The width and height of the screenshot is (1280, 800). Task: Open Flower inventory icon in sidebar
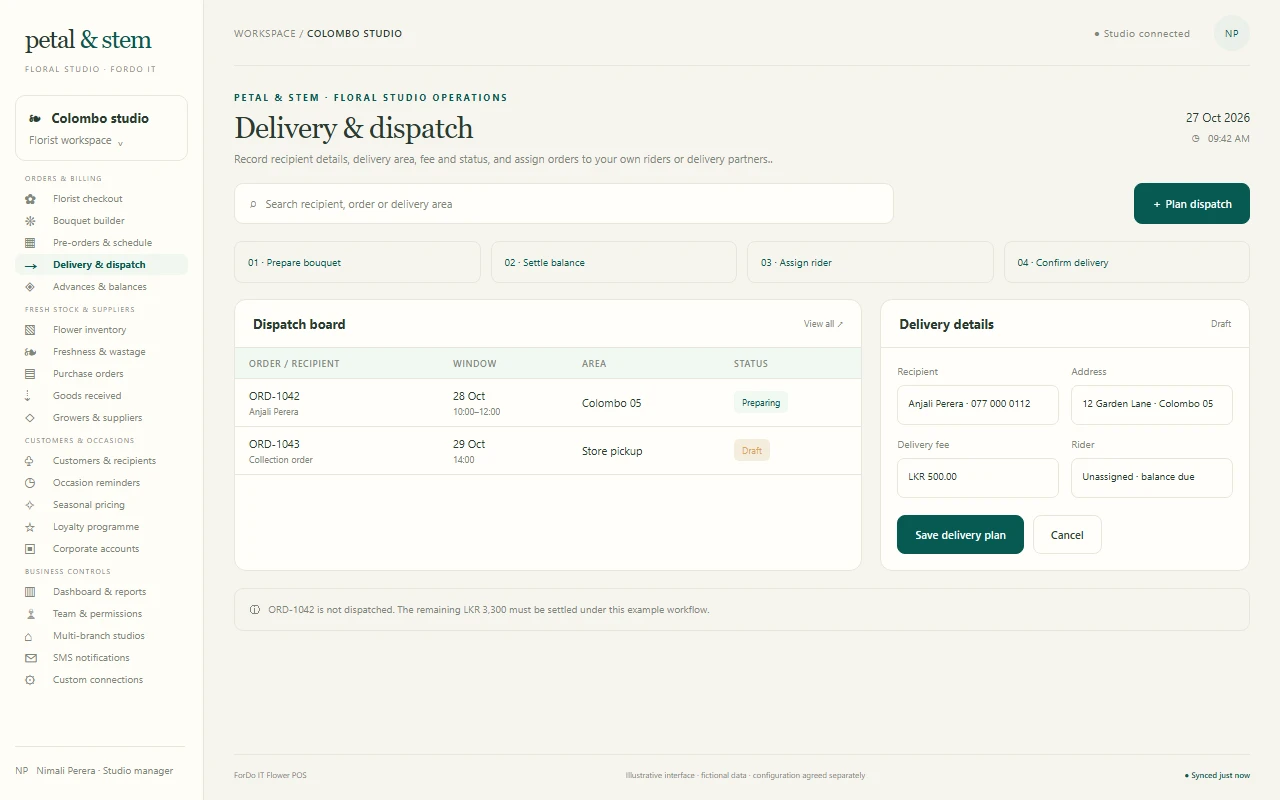click(x=30, y=330)
